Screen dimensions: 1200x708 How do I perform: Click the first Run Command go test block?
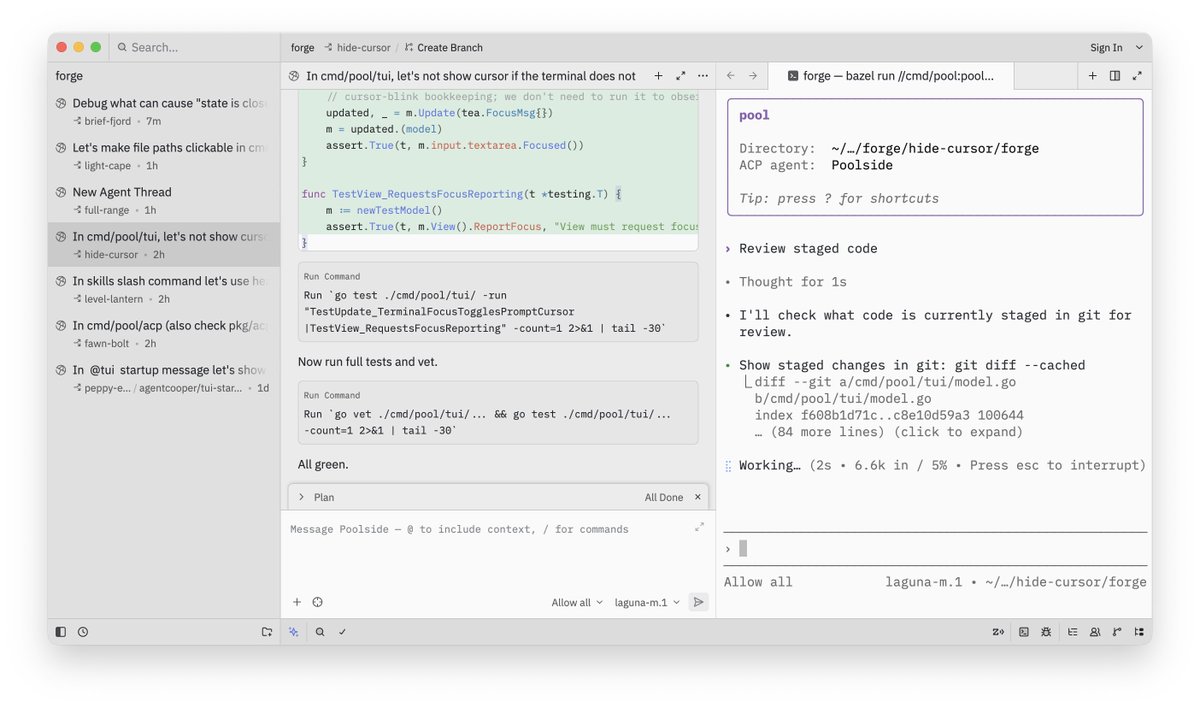498,304
